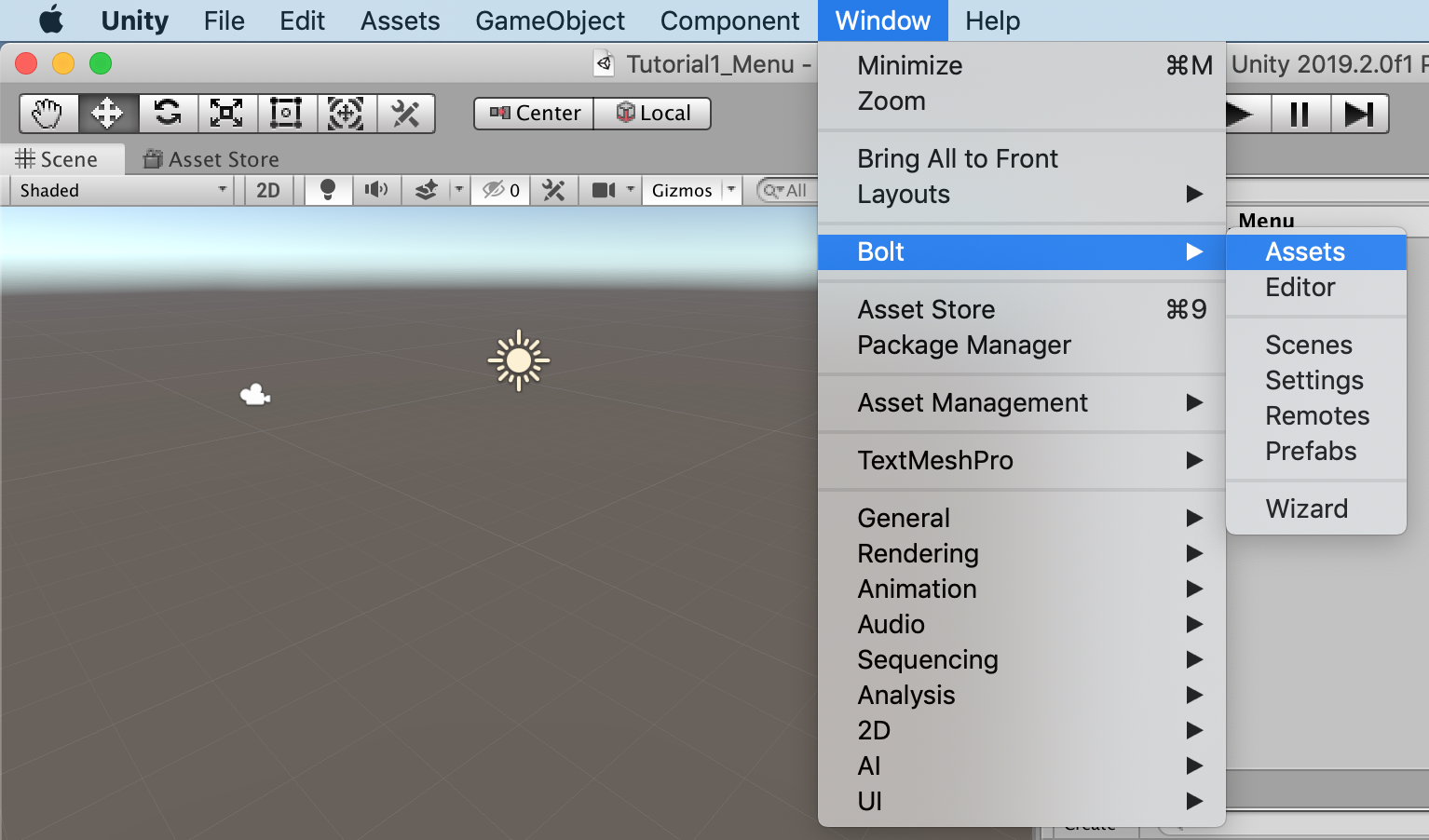Image resolution: width=1429 pixels, height=840 pixels.
Task: Expand the Layouts submenu
Action: click(x=1022, y=194)
